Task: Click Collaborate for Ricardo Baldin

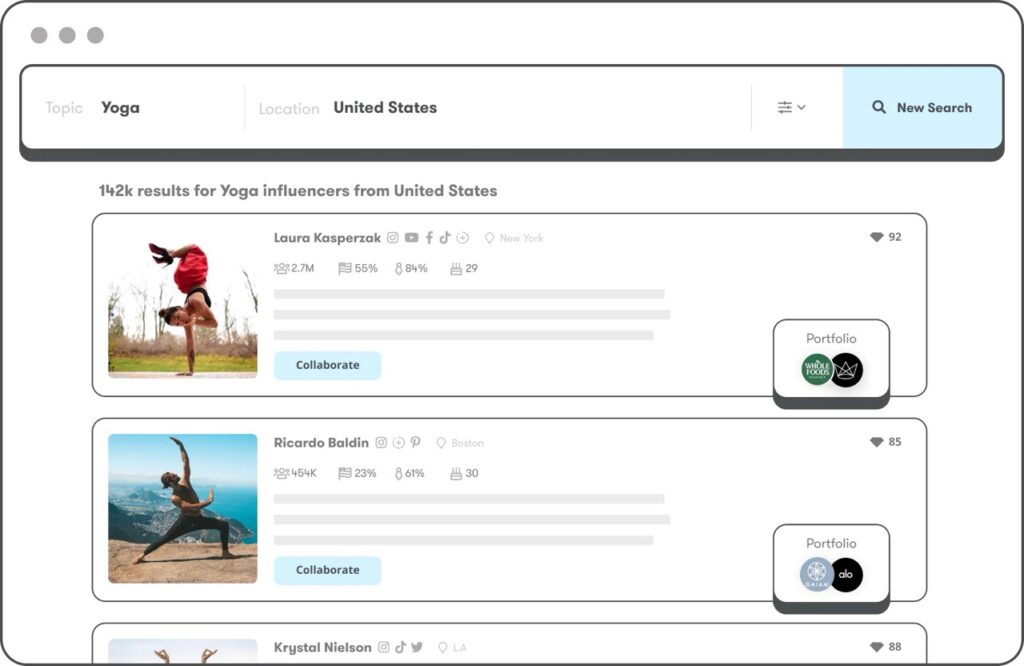Action: [327, 570]
